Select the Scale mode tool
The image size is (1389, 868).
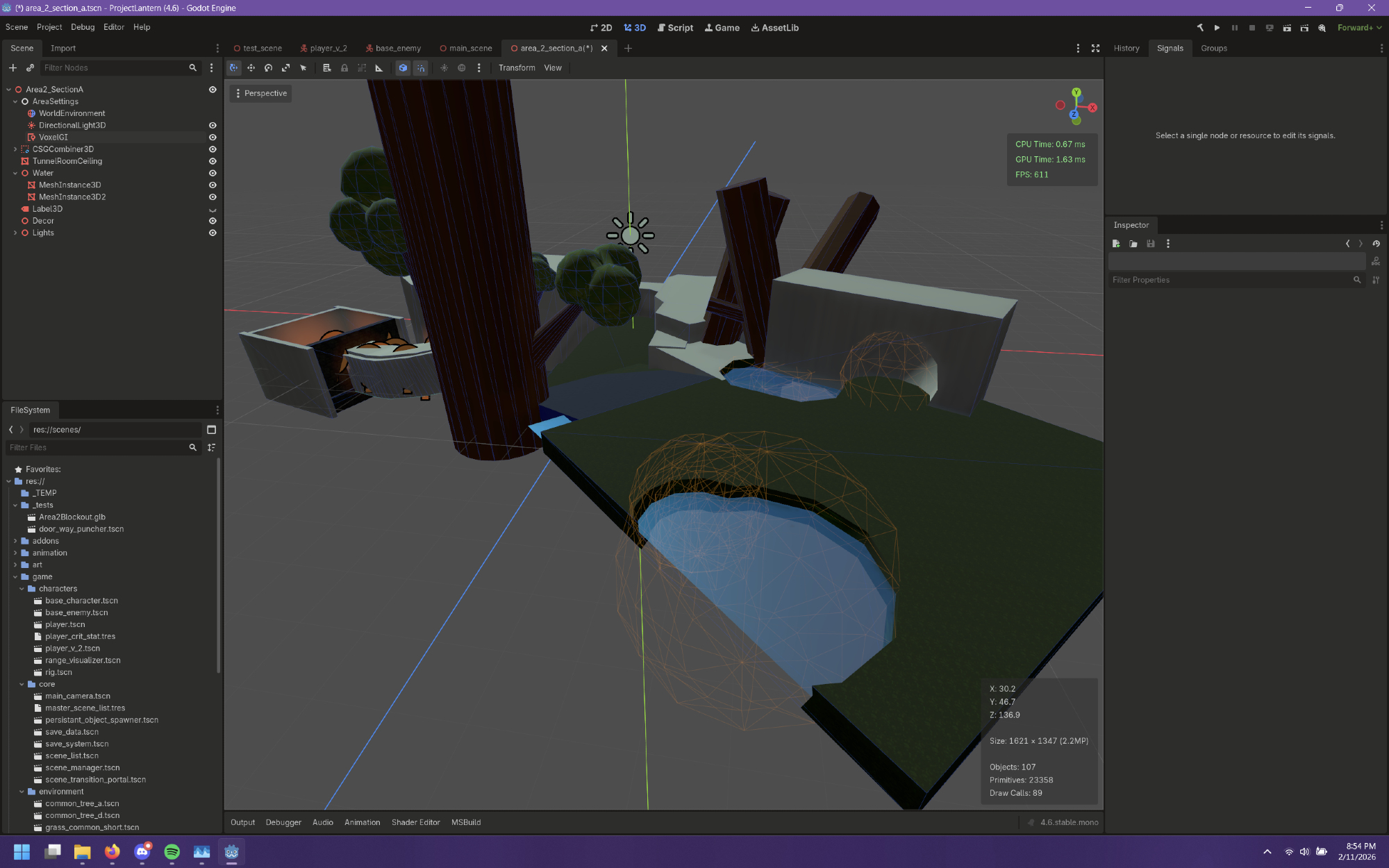point(285,67)
